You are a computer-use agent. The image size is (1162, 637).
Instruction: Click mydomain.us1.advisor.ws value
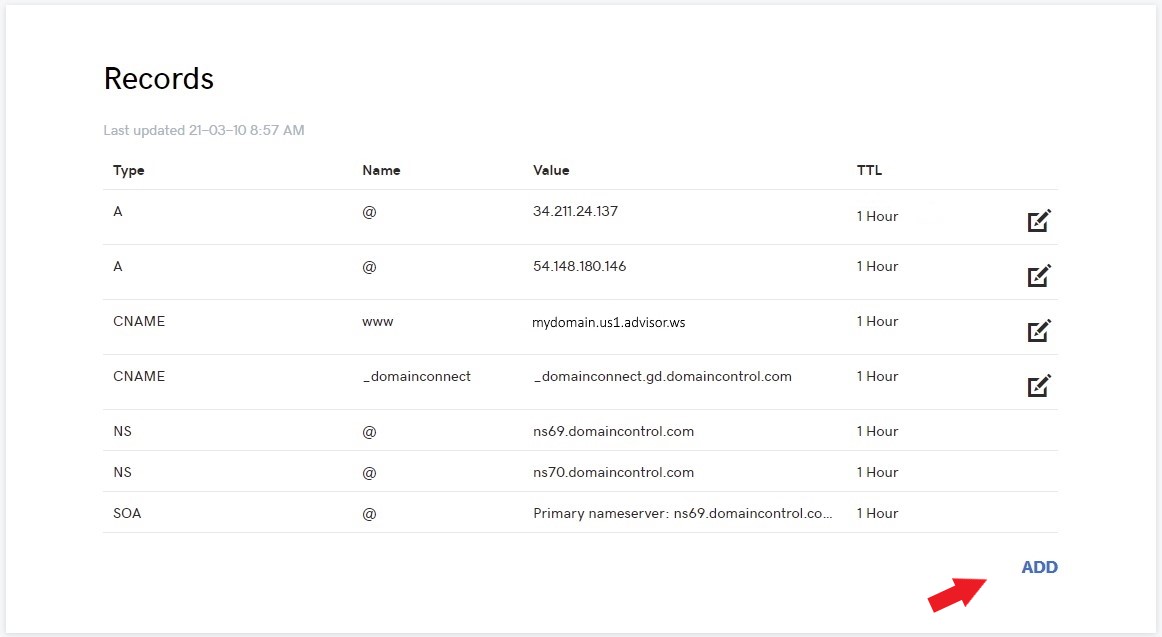609,322
